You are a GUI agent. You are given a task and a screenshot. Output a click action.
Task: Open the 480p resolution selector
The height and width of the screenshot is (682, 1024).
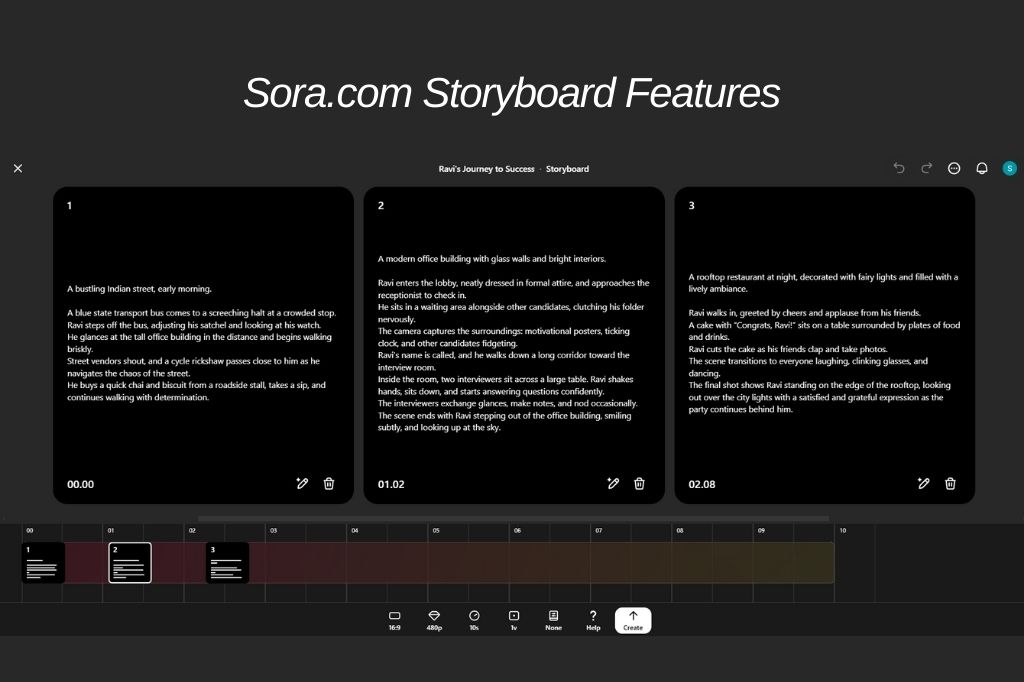coord(434,621)
